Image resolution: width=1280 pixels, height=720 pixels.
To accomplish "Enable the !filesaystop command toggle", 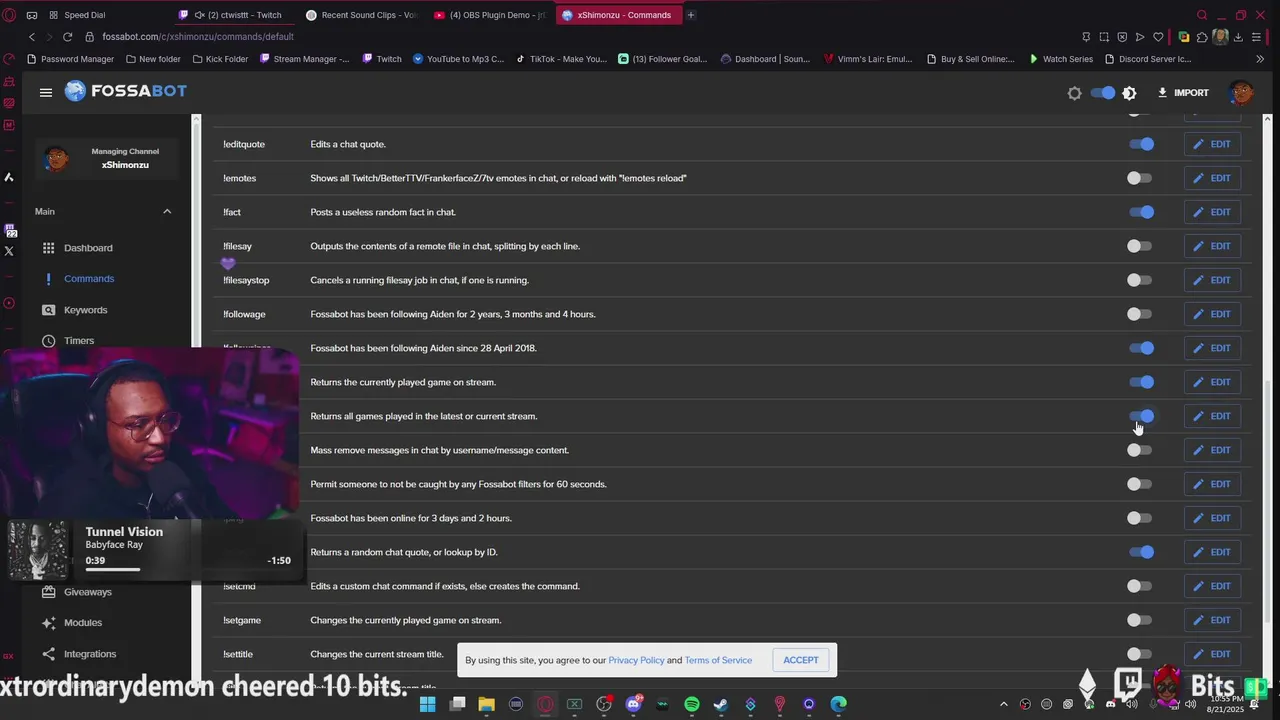I will (1140, 280).
